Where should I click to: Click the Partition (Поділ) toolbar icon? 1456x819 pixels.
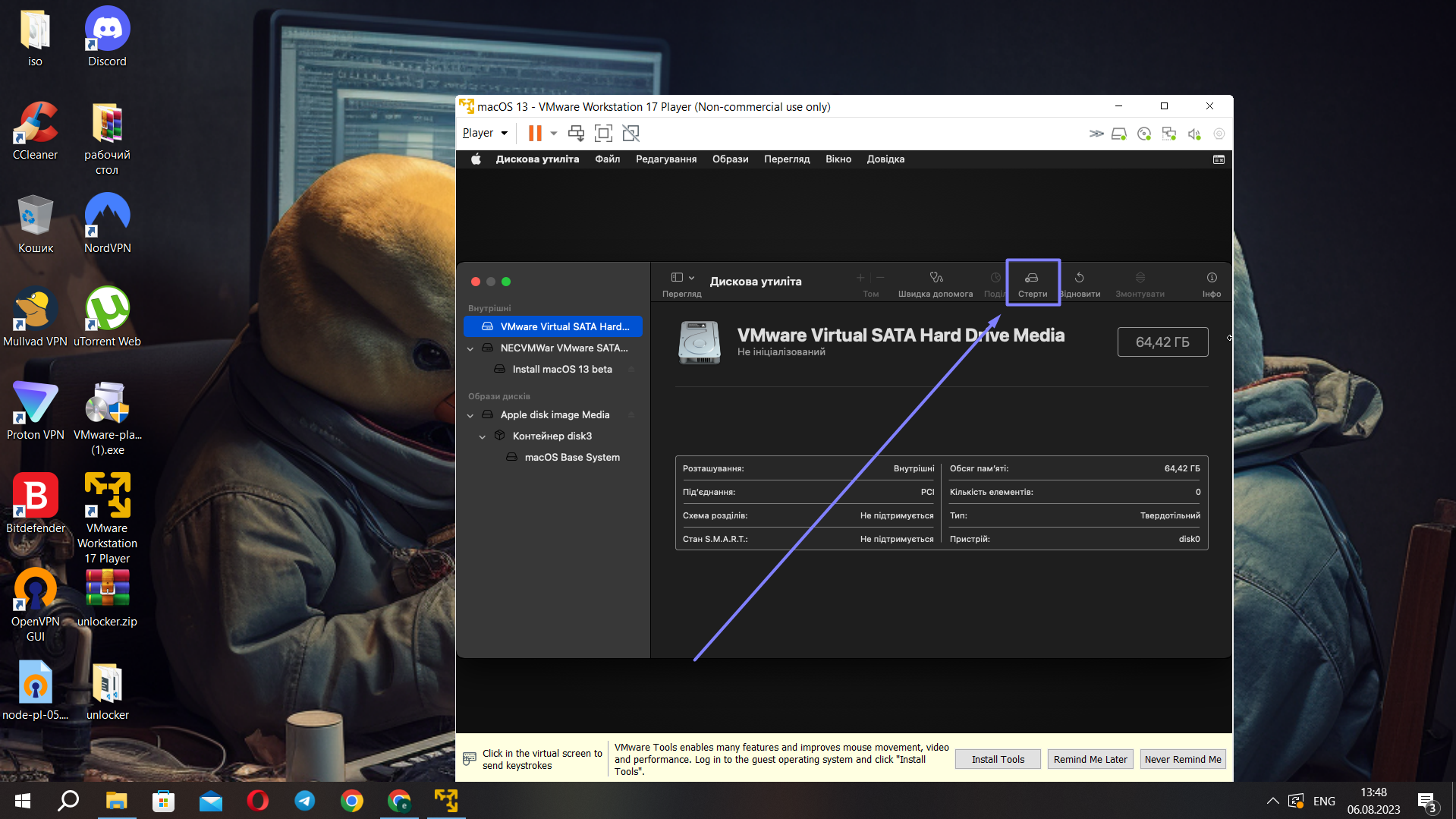pos(995,278)
